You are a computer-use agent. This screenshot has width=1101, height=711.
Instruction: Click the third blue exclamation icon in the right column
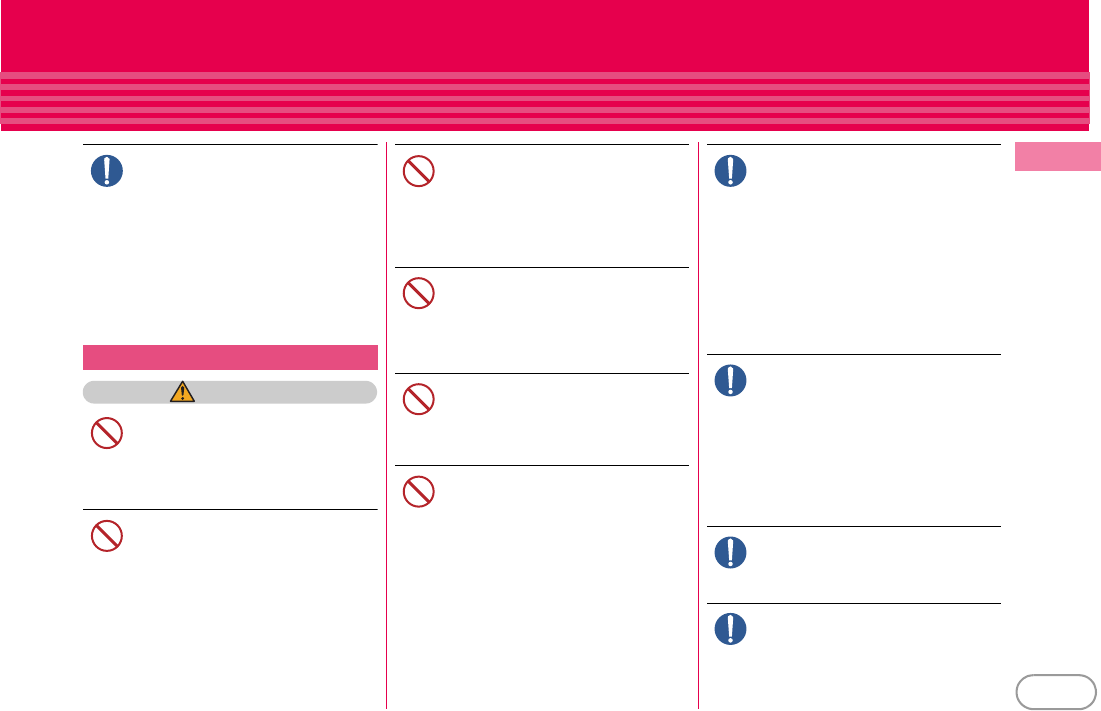(730, 552)
